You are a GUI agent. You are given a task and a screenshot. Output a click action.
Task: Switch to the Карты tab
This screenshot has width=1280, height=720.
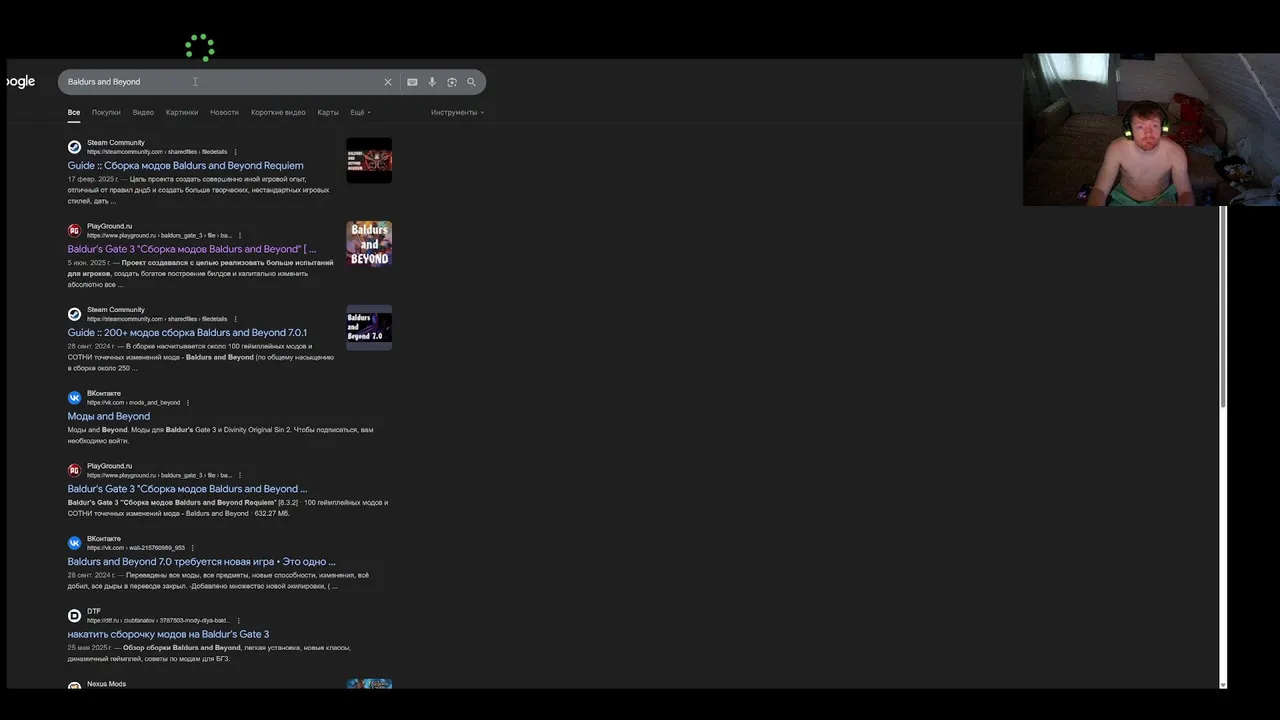[328, 112]
